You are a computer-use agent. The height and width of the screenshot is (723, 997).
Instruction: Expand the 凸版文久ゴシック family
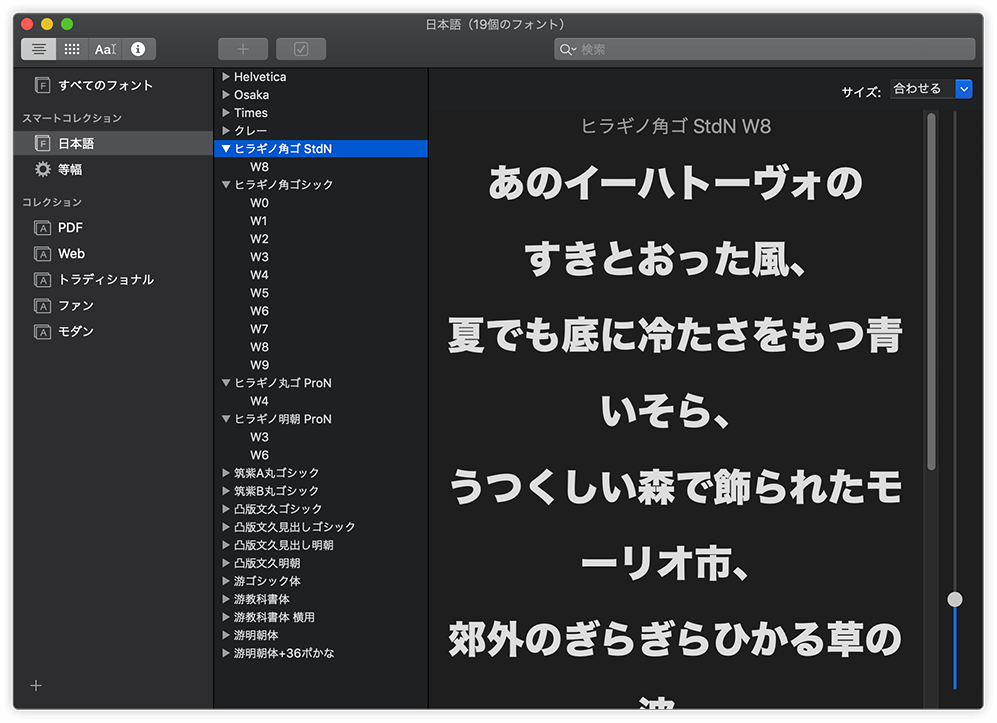(x=226, y=509)
